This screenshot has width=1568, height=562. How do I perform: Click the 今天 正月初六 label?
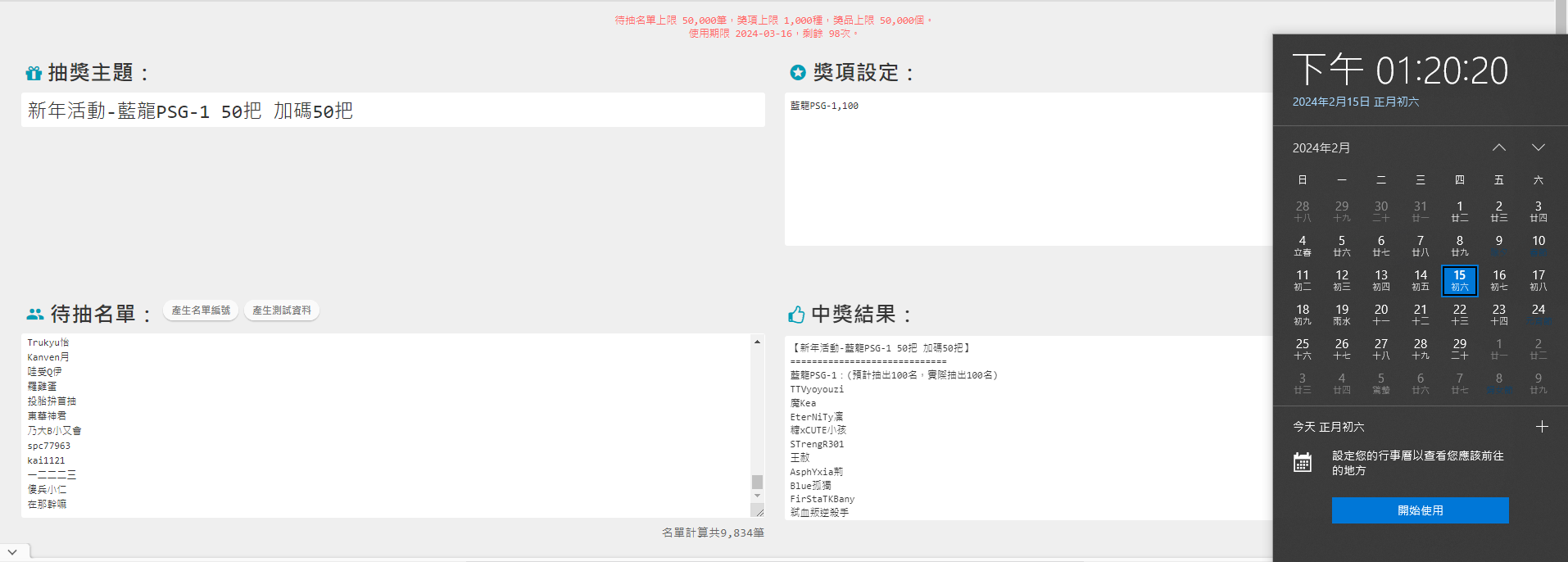(x=1329, y=427)
